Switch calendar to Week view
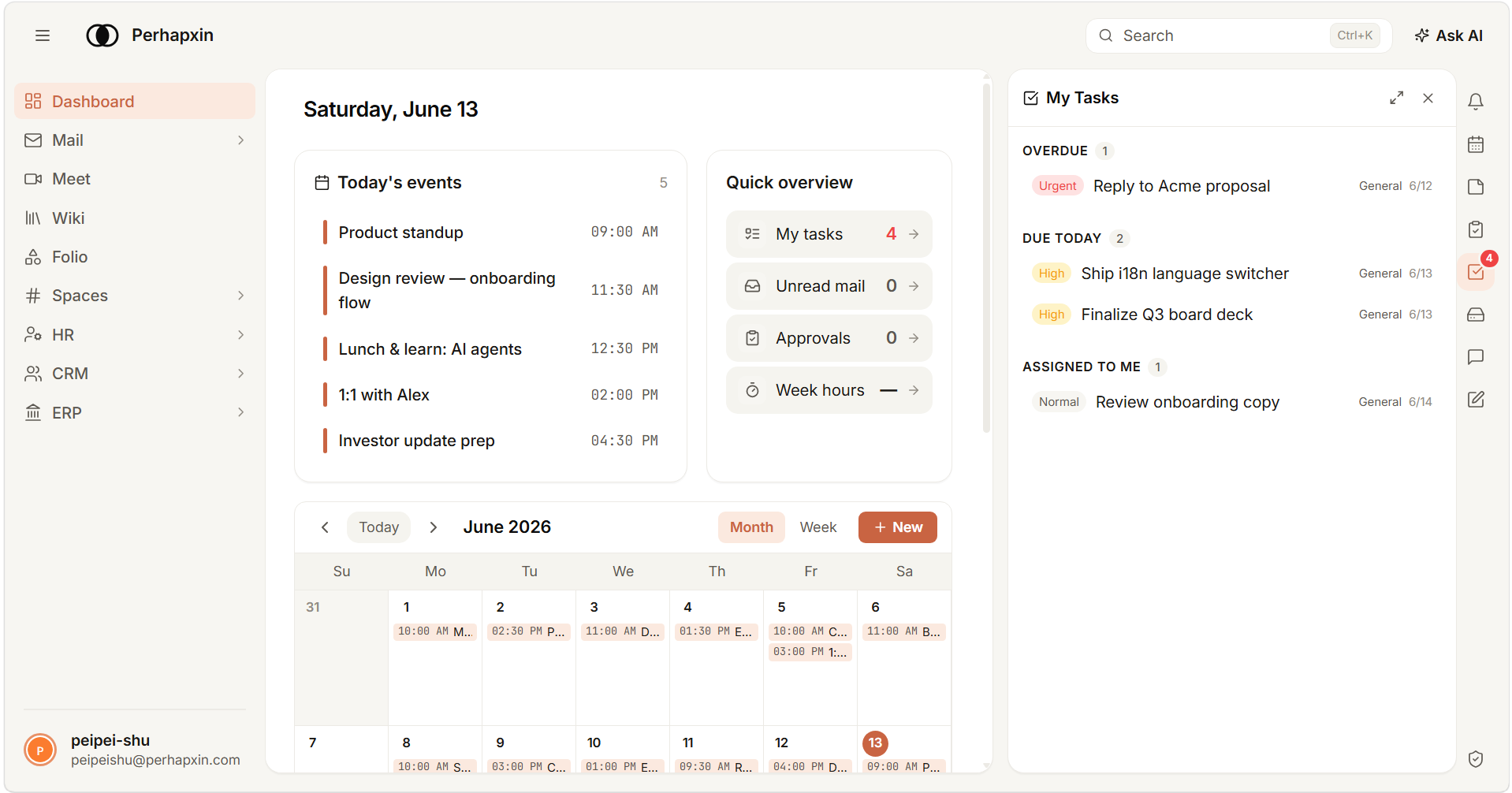 pos(817,527)
